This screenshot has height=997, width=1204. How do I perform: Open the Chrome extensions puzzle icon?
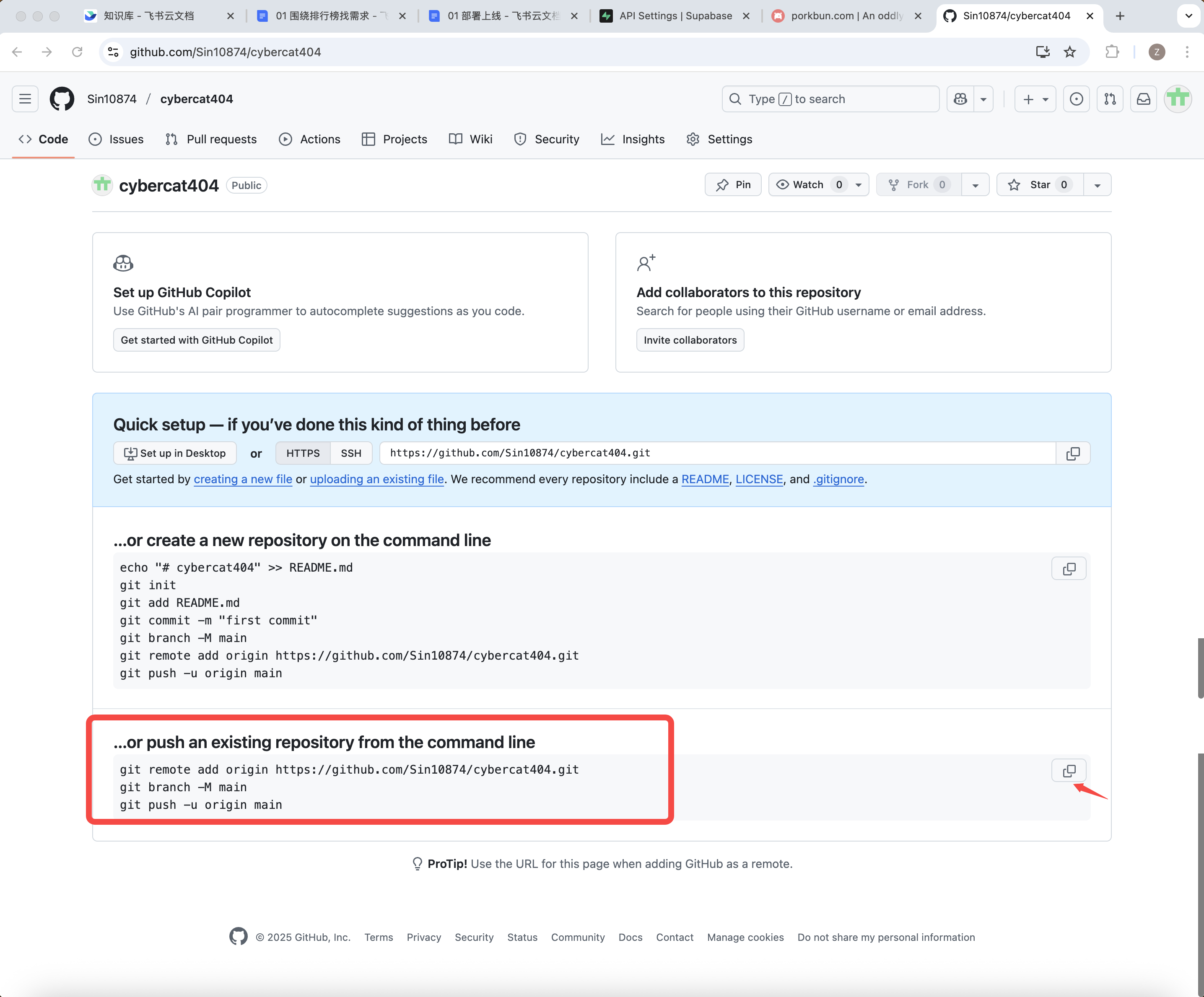1112,52
